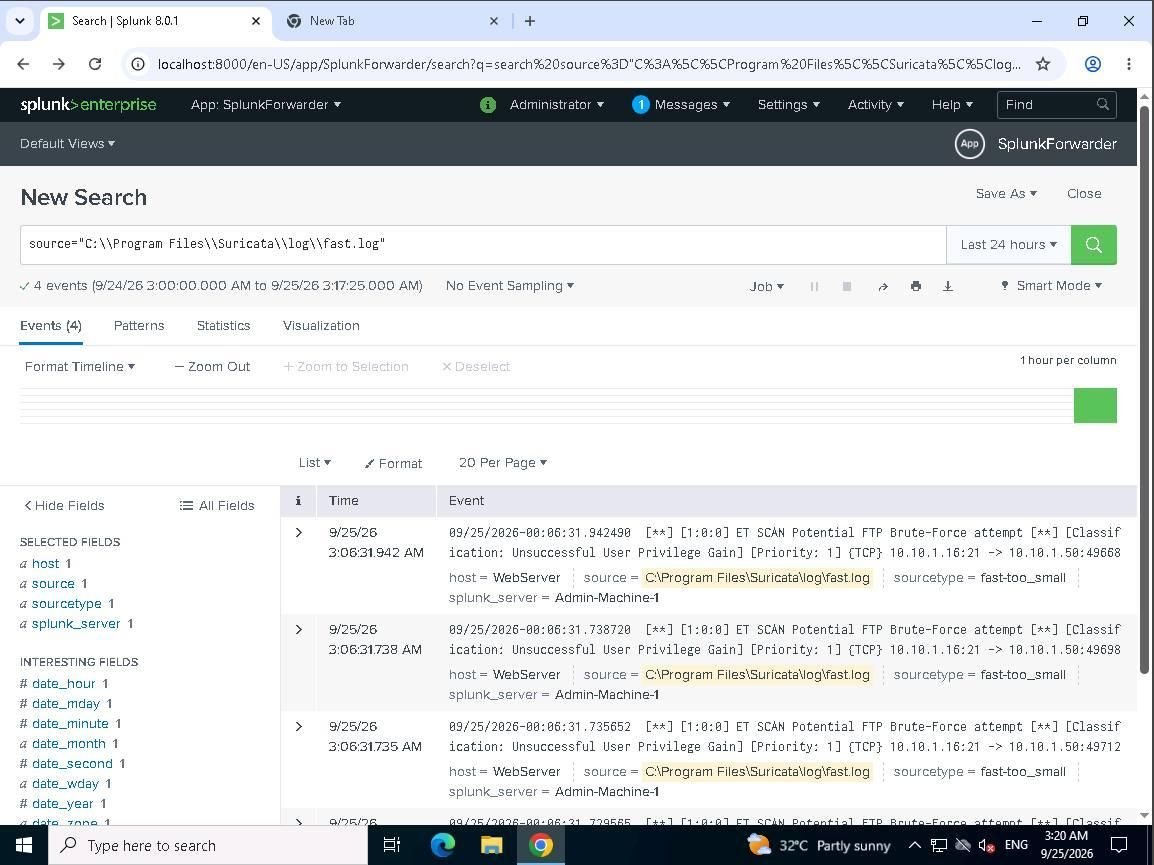Click the green timeline bar
The height and width of the screenshot is (865, 1154).
[1095, 406]
